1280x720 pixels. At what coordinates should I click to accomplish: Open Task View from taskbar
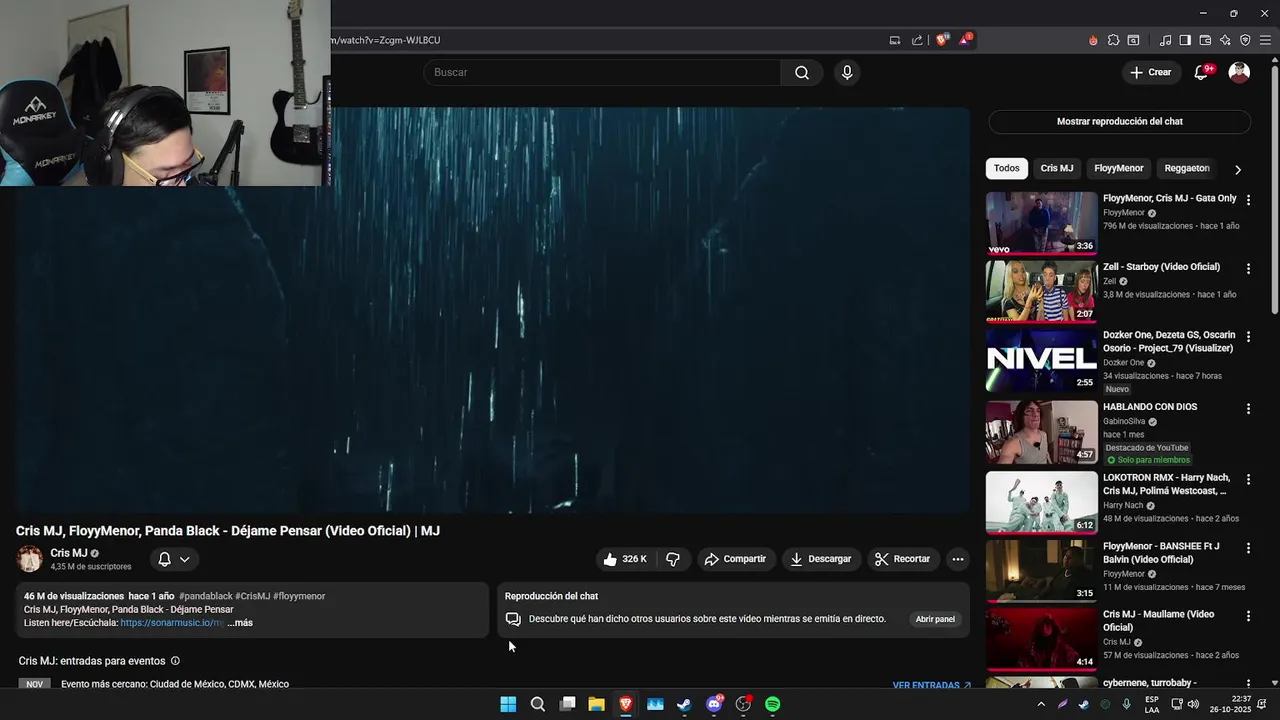click(567, 704)
